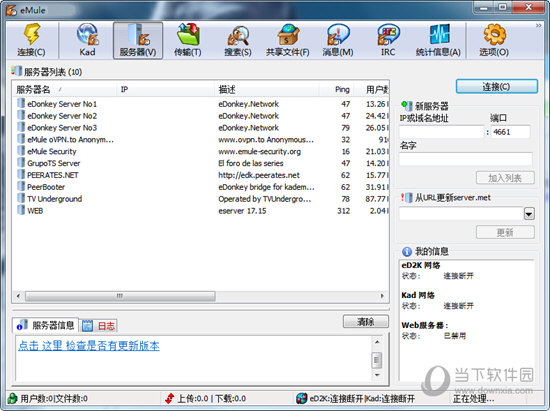Click server icon of eDonkey Server No1
The image size is (550, 411).
tap(21, 103)
